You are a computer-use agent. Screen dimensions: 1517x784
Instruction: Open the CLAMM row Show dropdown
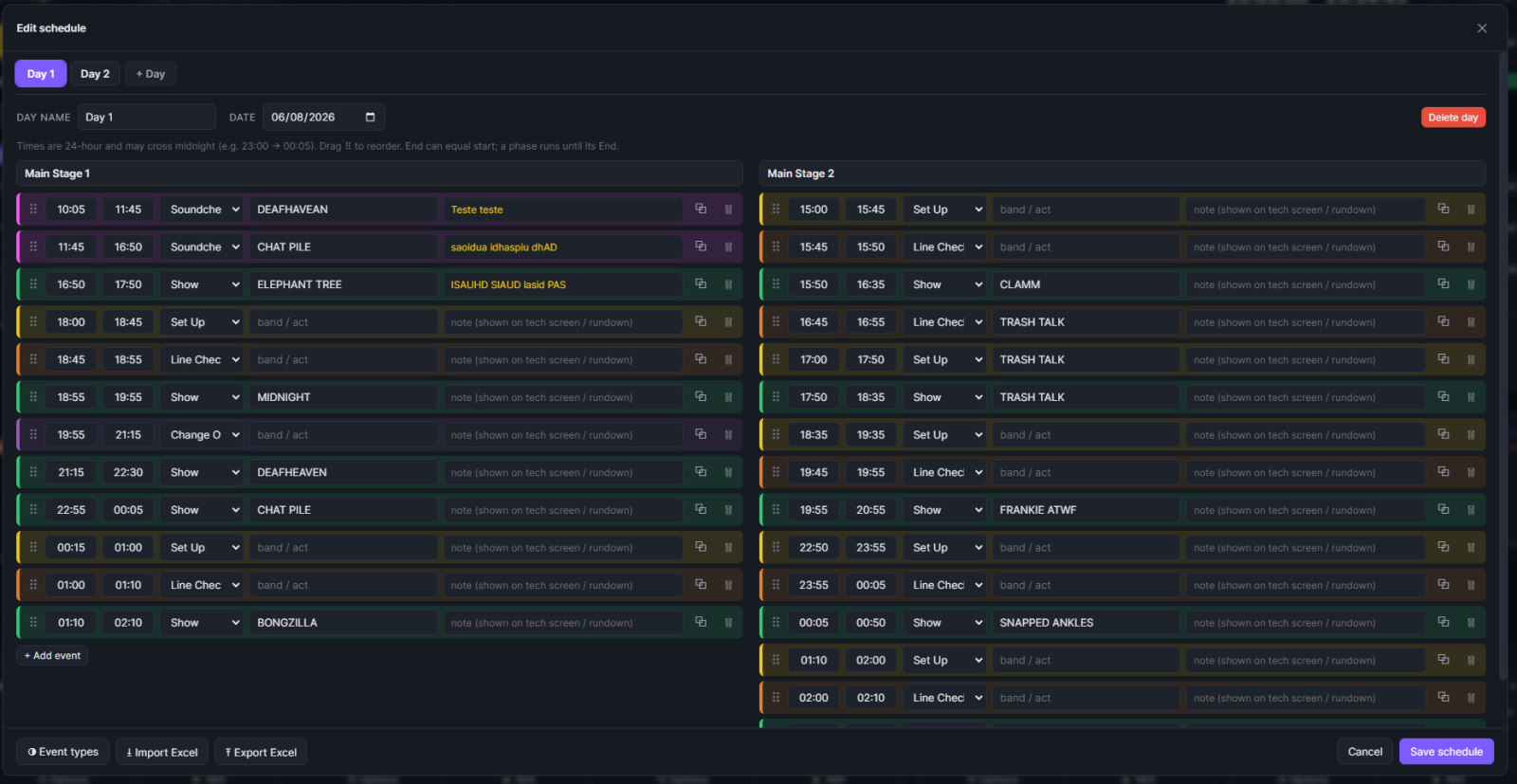[x=944, y=284]
